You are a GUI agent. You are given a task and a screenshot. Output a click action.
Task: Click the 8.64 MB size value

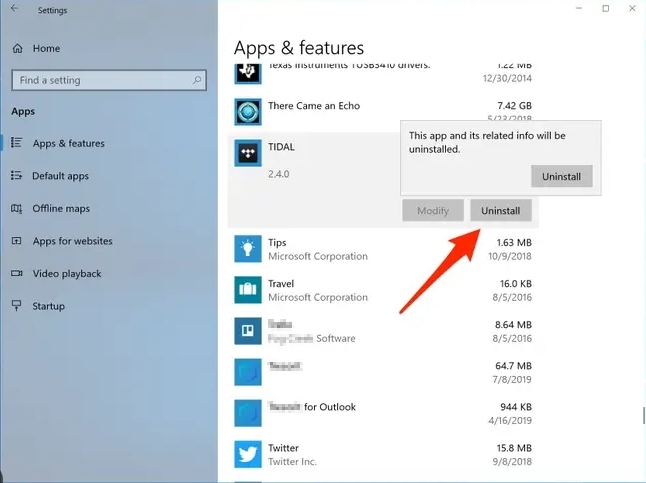[x=513, y=325]
